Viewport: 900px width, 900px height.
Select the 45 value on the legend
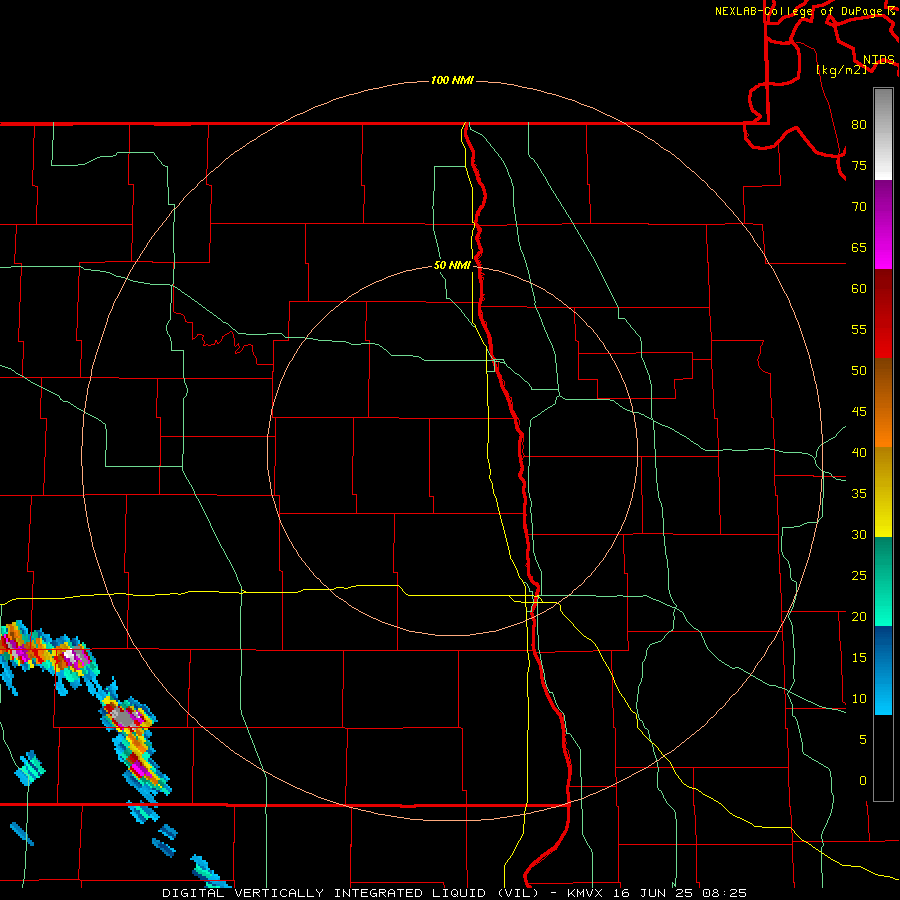859,412
